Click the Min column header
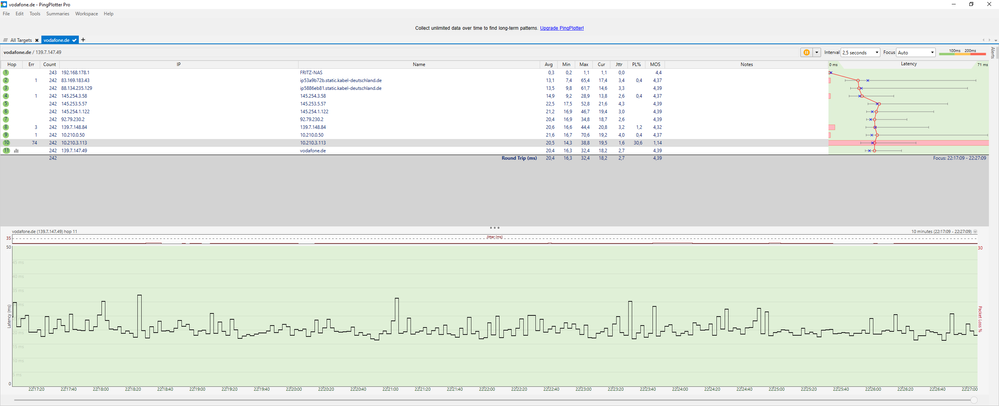 (566, 64)
